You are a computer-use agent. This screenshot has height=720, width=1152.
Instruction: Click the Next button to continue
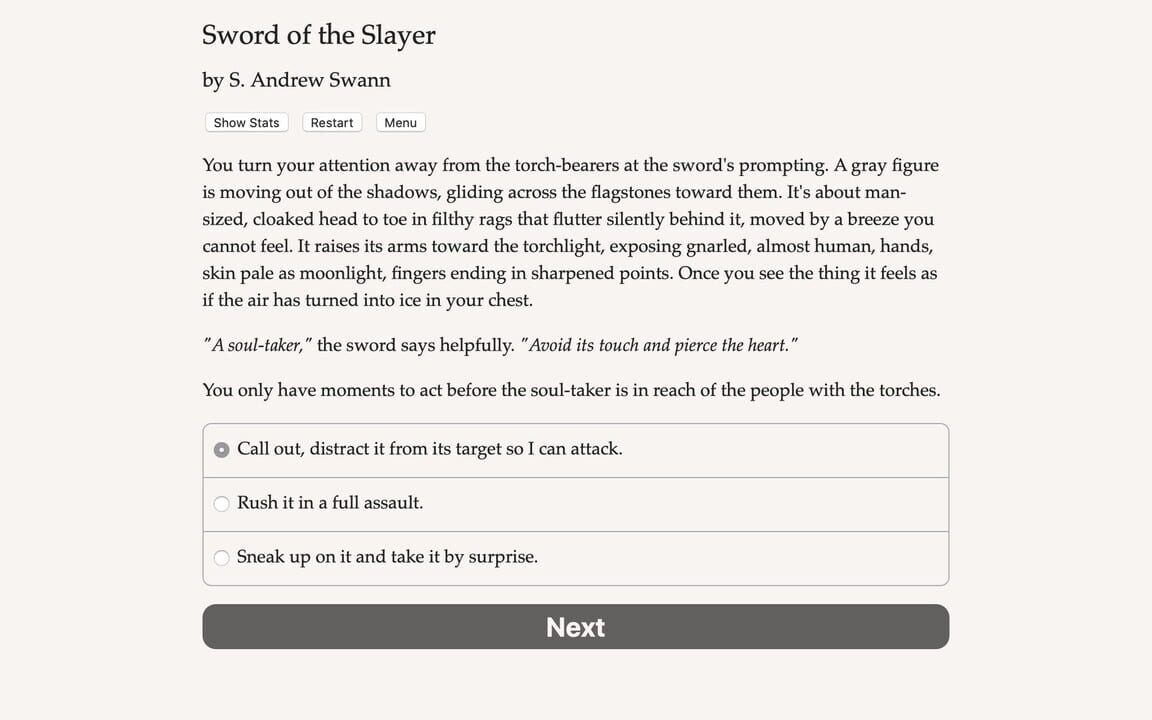pyautogui.click(x=575, y=627)
